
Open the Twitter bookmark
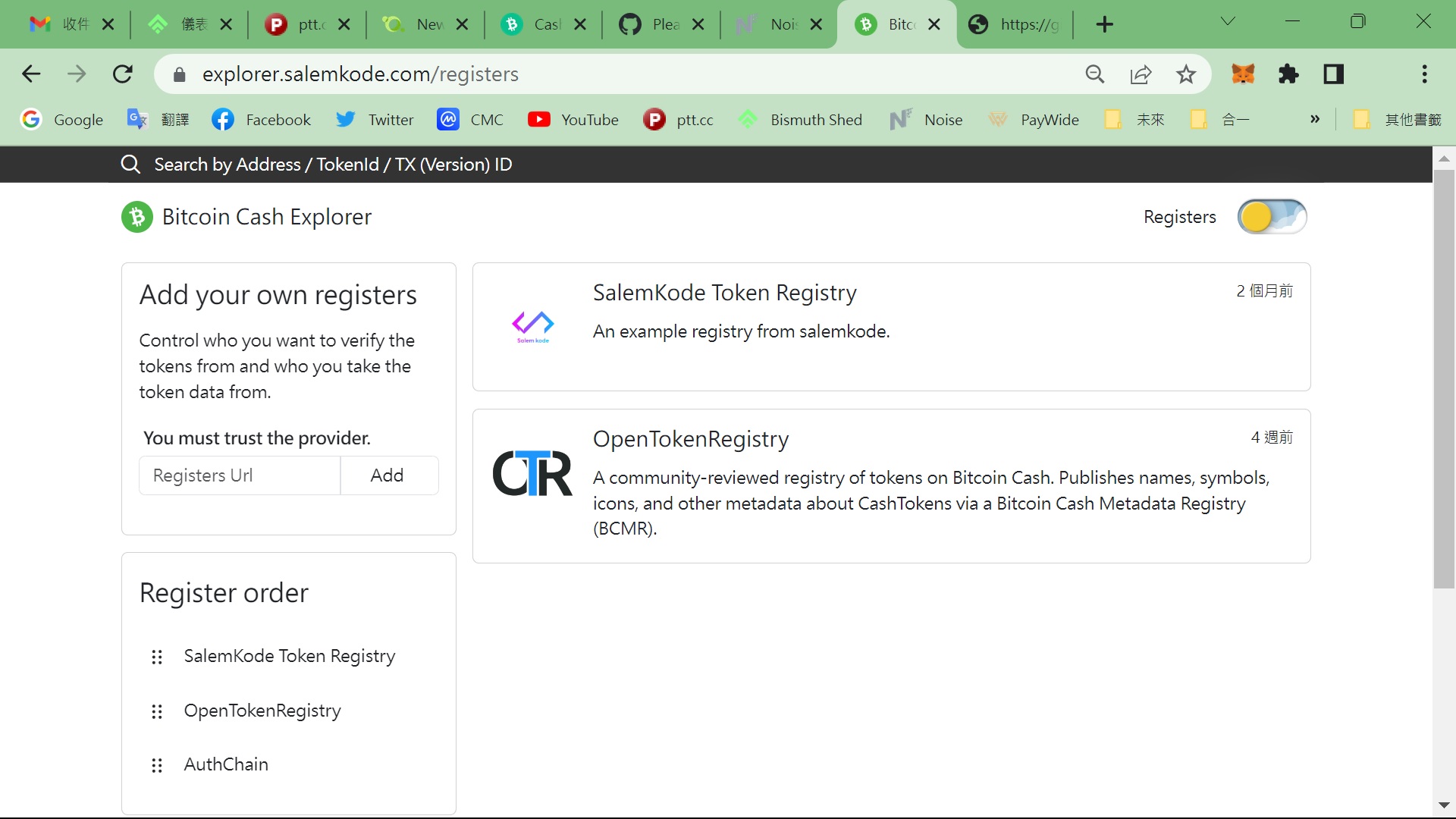tap(375, 120)
